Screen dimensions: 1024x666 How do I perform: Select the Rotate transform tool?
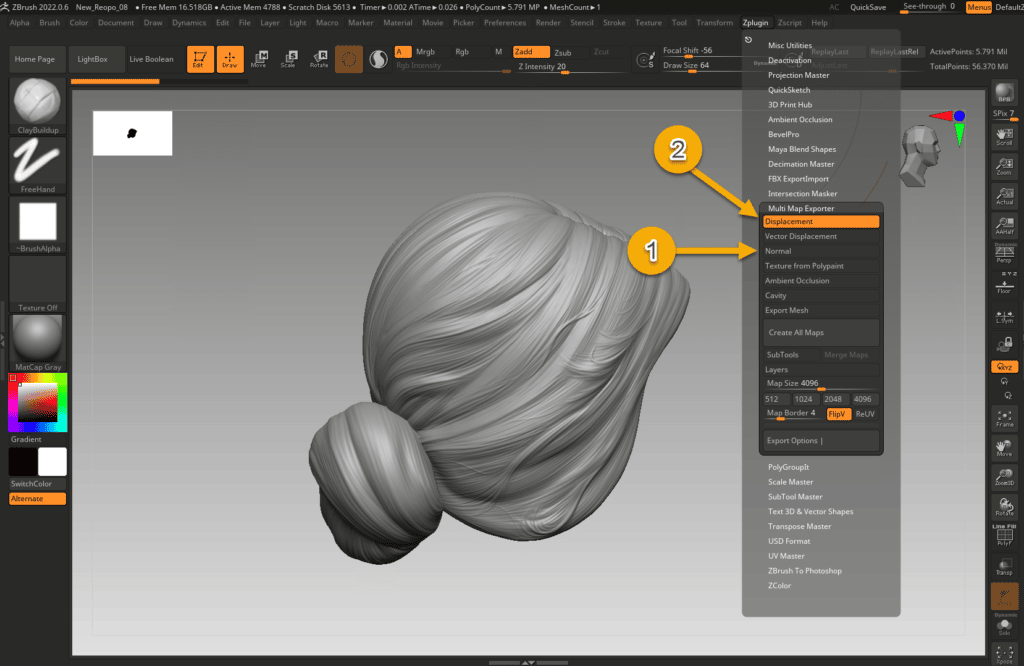(319, 59)
